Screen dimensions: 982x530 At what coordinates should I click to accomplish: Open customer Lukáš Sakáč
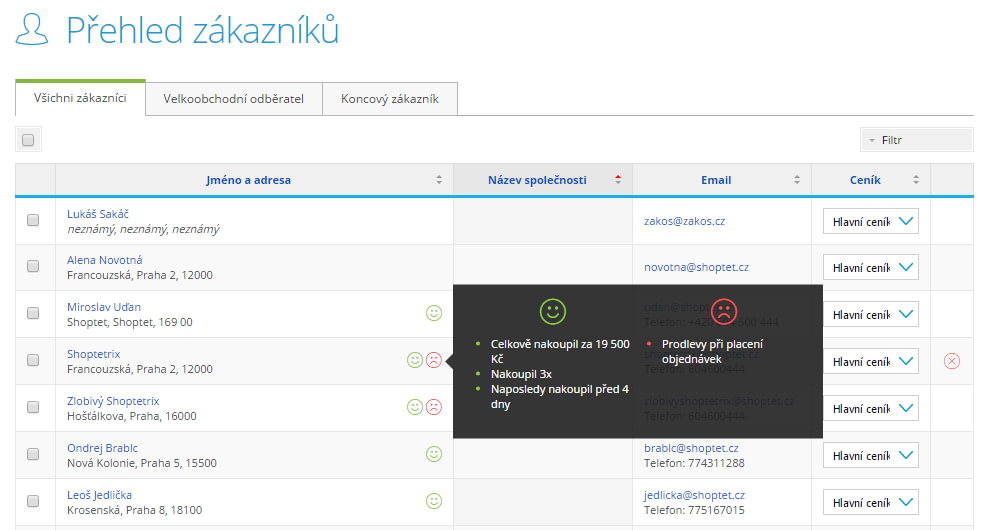[98, 214]
